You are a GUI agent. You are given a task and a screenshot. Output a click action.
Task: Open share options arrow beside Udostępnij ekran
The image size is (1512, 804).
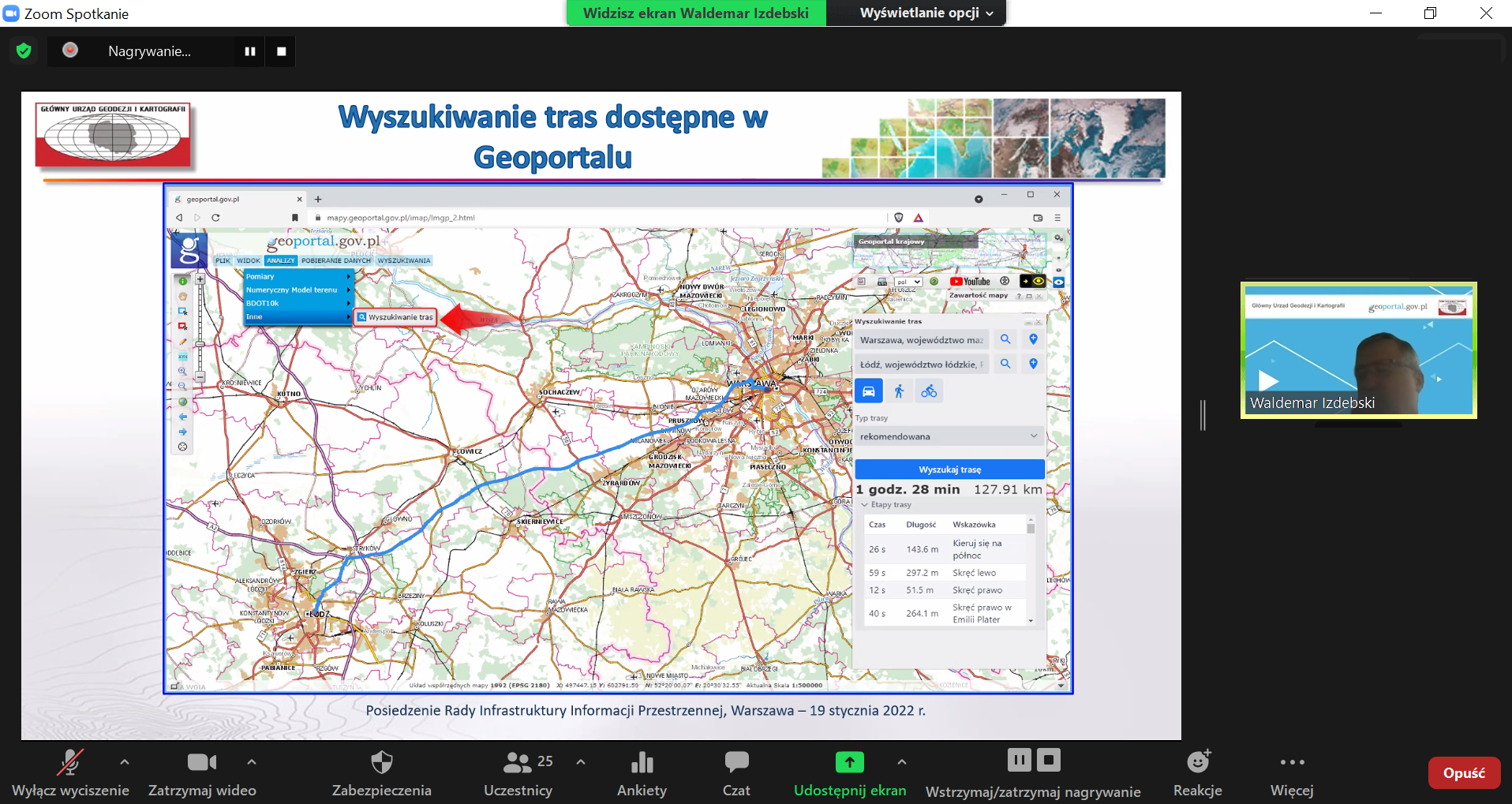click(902, 762)
